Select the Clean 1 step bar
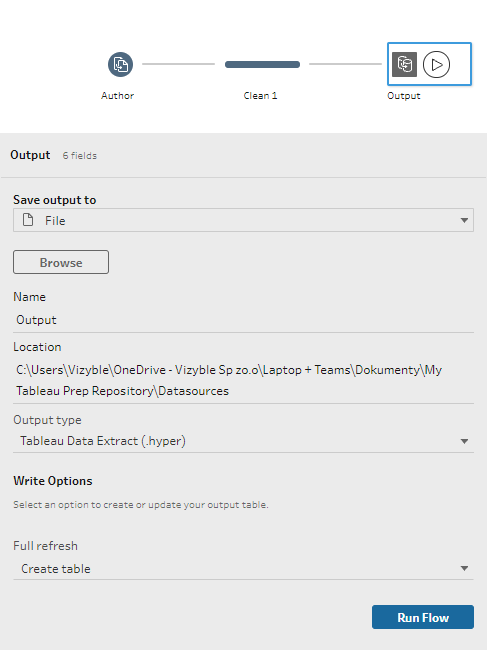Image resolution: width=487 pixels, height=650 pixels. coord(262,64)
